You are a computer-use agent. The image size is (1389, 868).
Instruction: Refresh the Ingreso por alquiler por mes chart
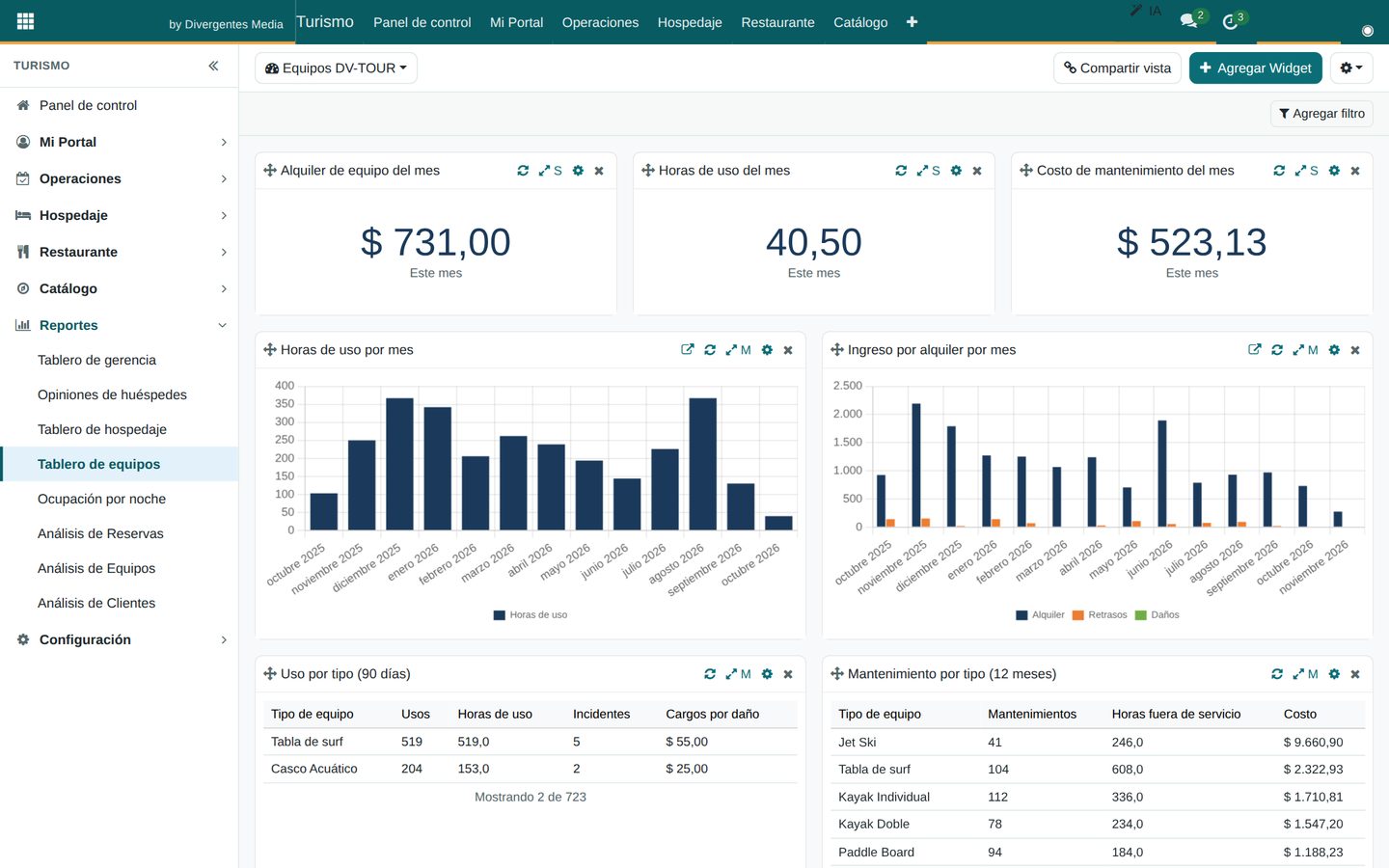pyautogui.click(x=1277, y=350)
